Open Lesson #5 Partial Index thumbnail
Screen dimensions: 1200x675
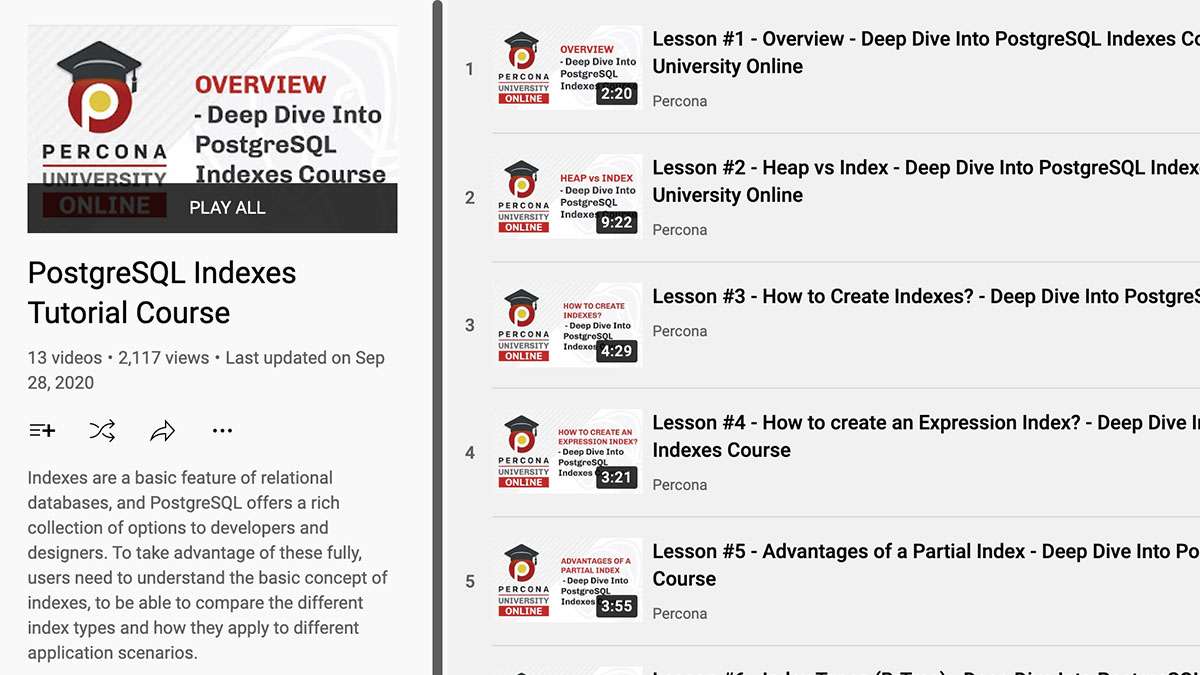point(568,581)
